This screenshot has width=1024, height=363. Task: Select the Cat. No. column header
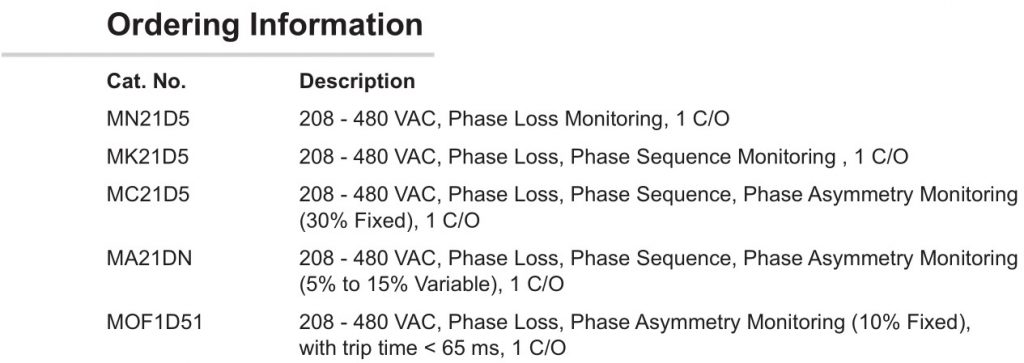tap(146, 82)
